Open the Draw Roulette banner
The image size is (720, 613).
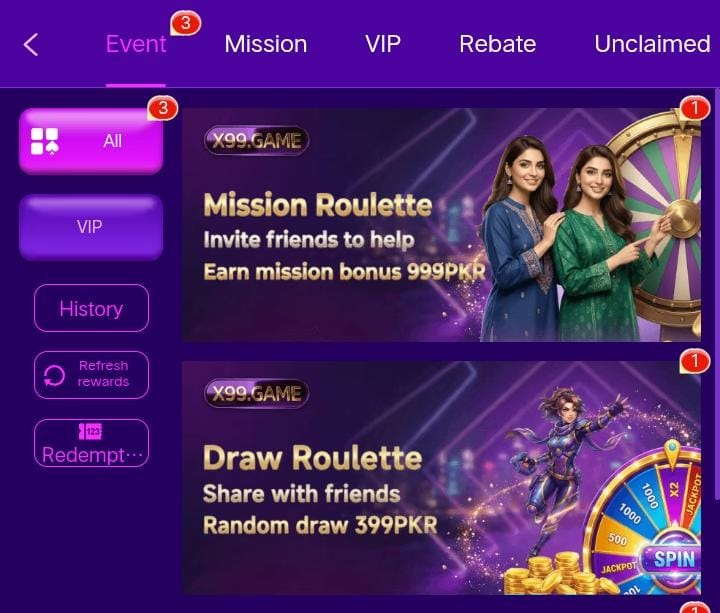click(x=442, y=478)
